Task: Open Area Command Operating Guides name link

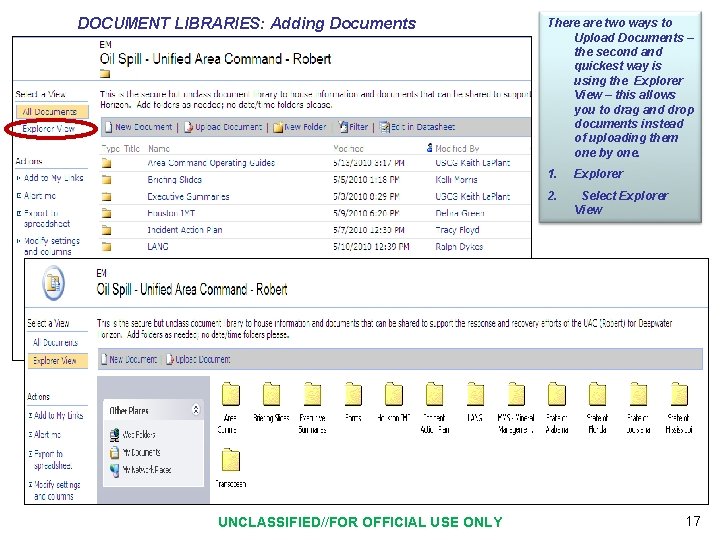Action: coord(211,163)
